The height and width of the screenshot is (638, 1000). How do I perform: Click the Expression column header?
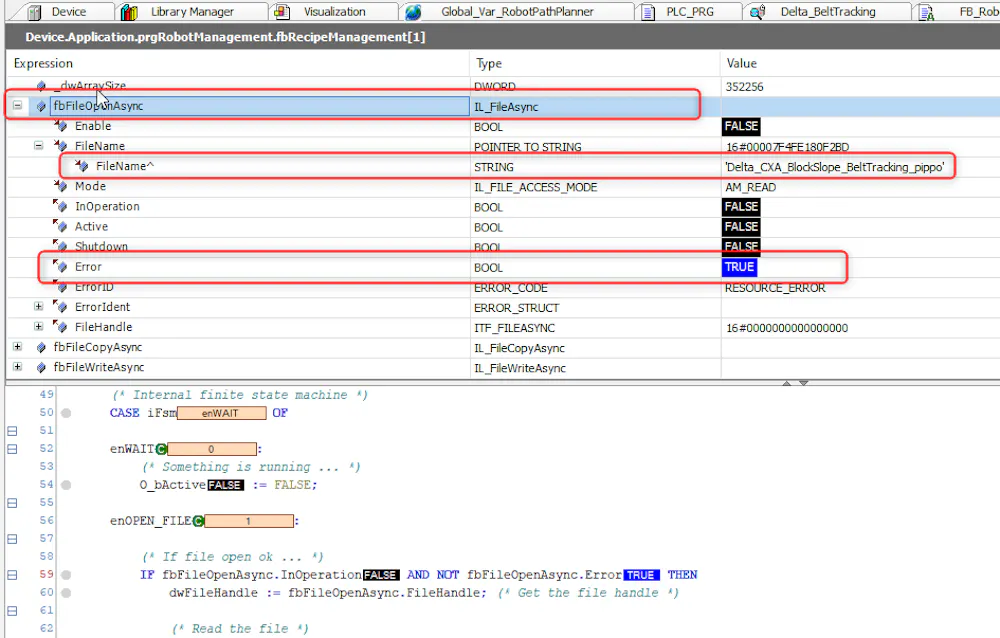(x=237, y=63)
